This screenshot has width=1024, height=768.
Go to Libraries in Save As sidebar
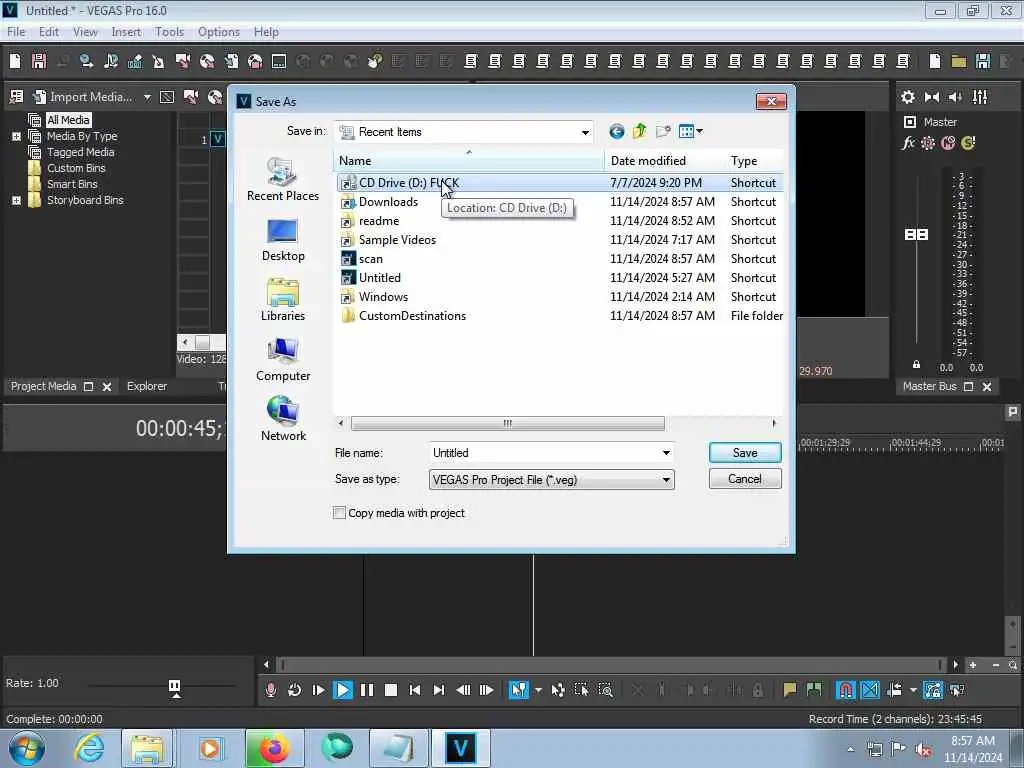pos(283,300)
